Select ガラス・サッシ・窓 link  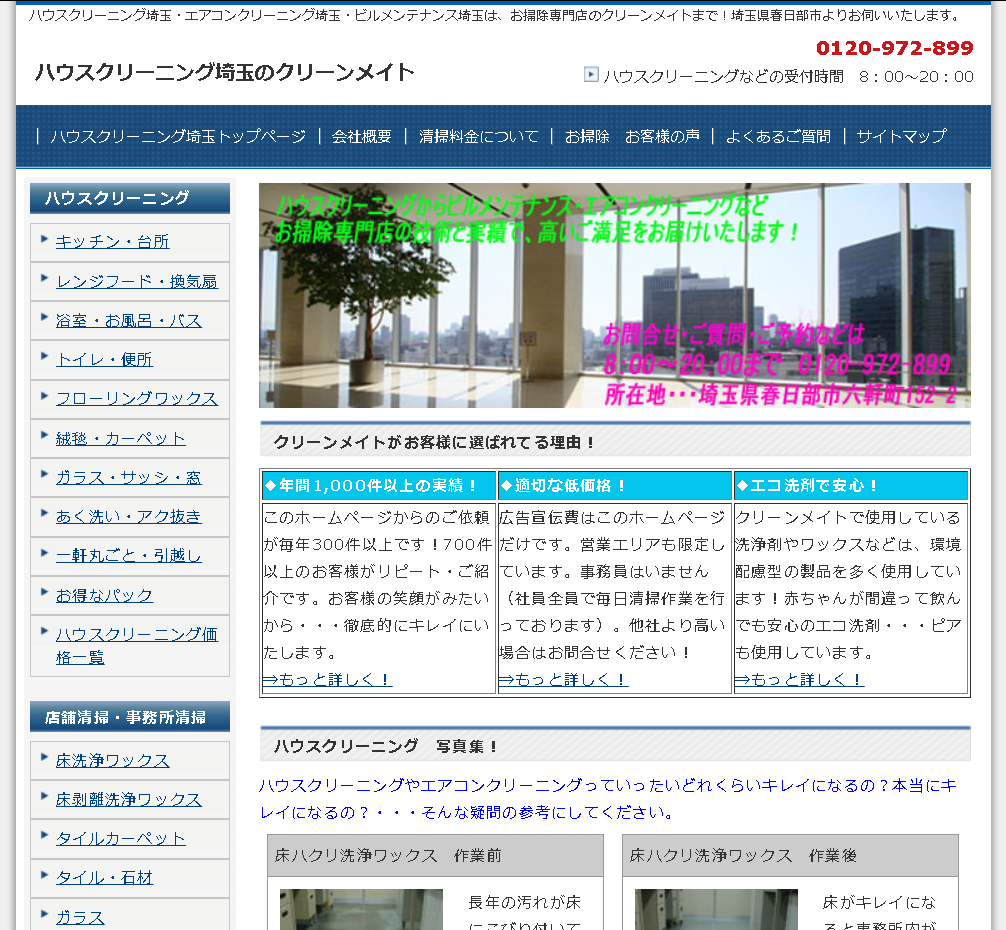pos(128,477)
